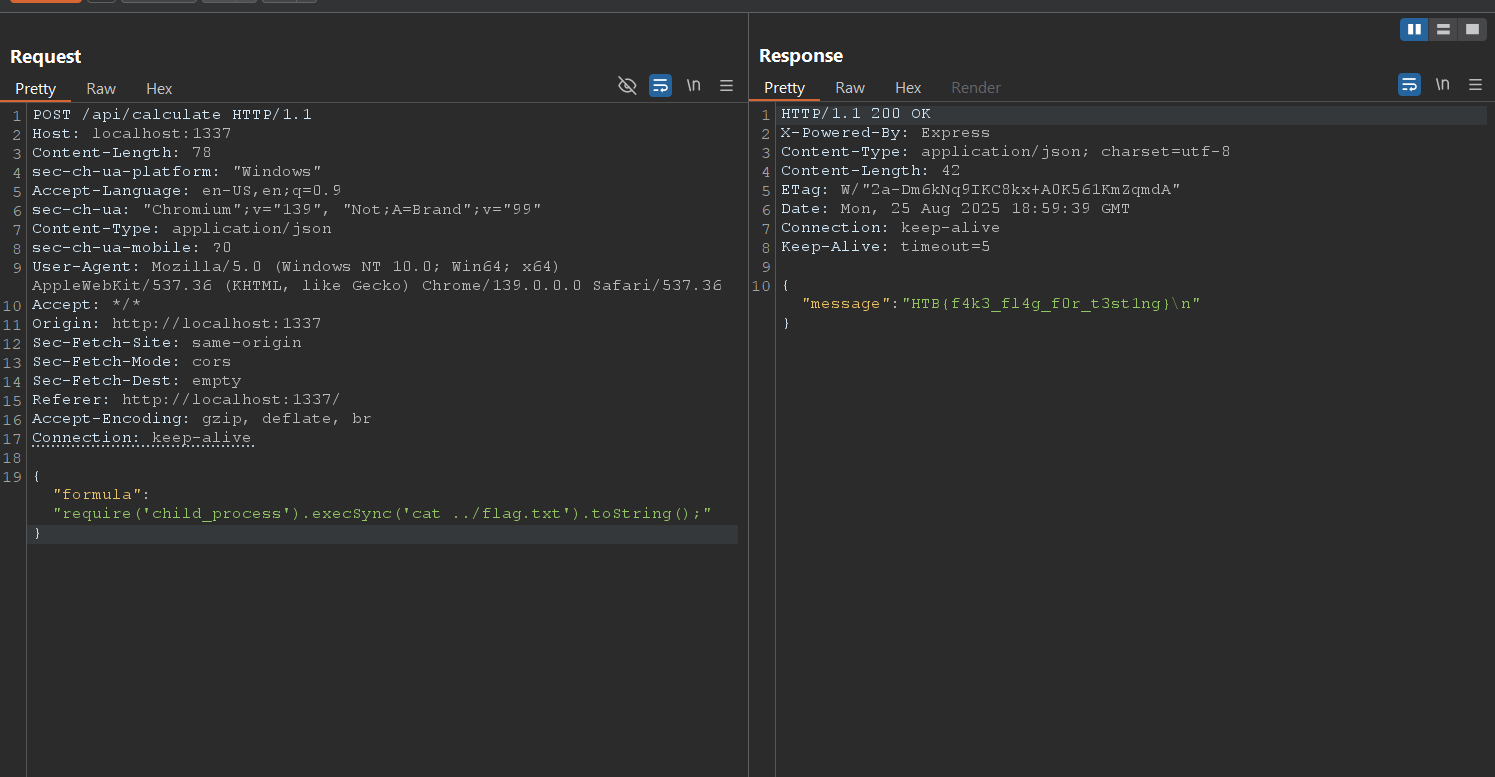Click the 'Accept-Language: en-US,en;q=0.9' header
The image size is (1495, 777).
coord(187,191)
